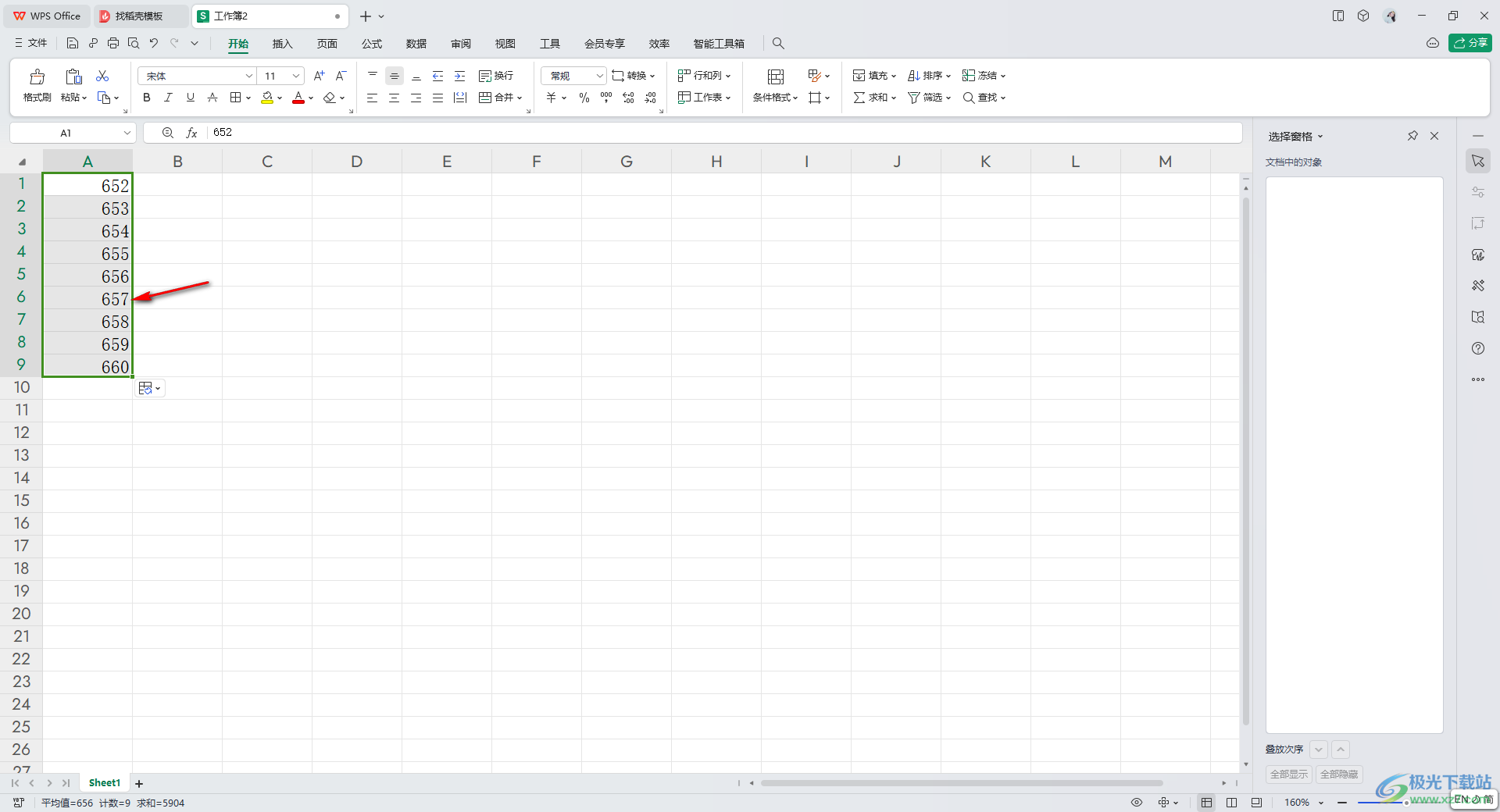Click the eye protection mode icon in status bar
This screenshot has height=812, width=1500.
pos(1137,803)
